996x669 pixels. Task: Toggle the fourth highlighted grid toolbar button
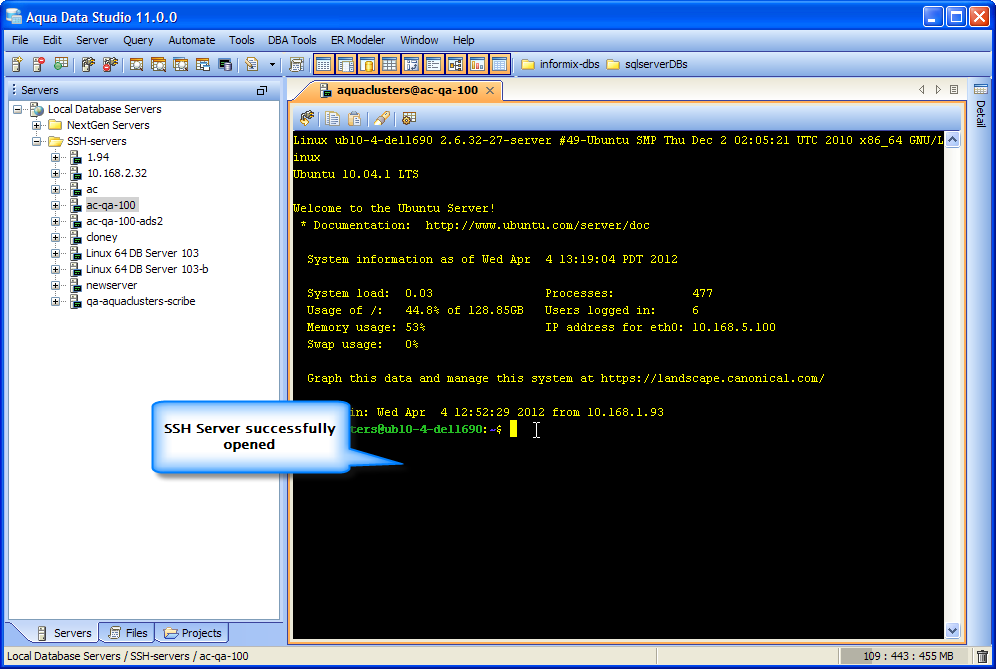pos(389,64)
